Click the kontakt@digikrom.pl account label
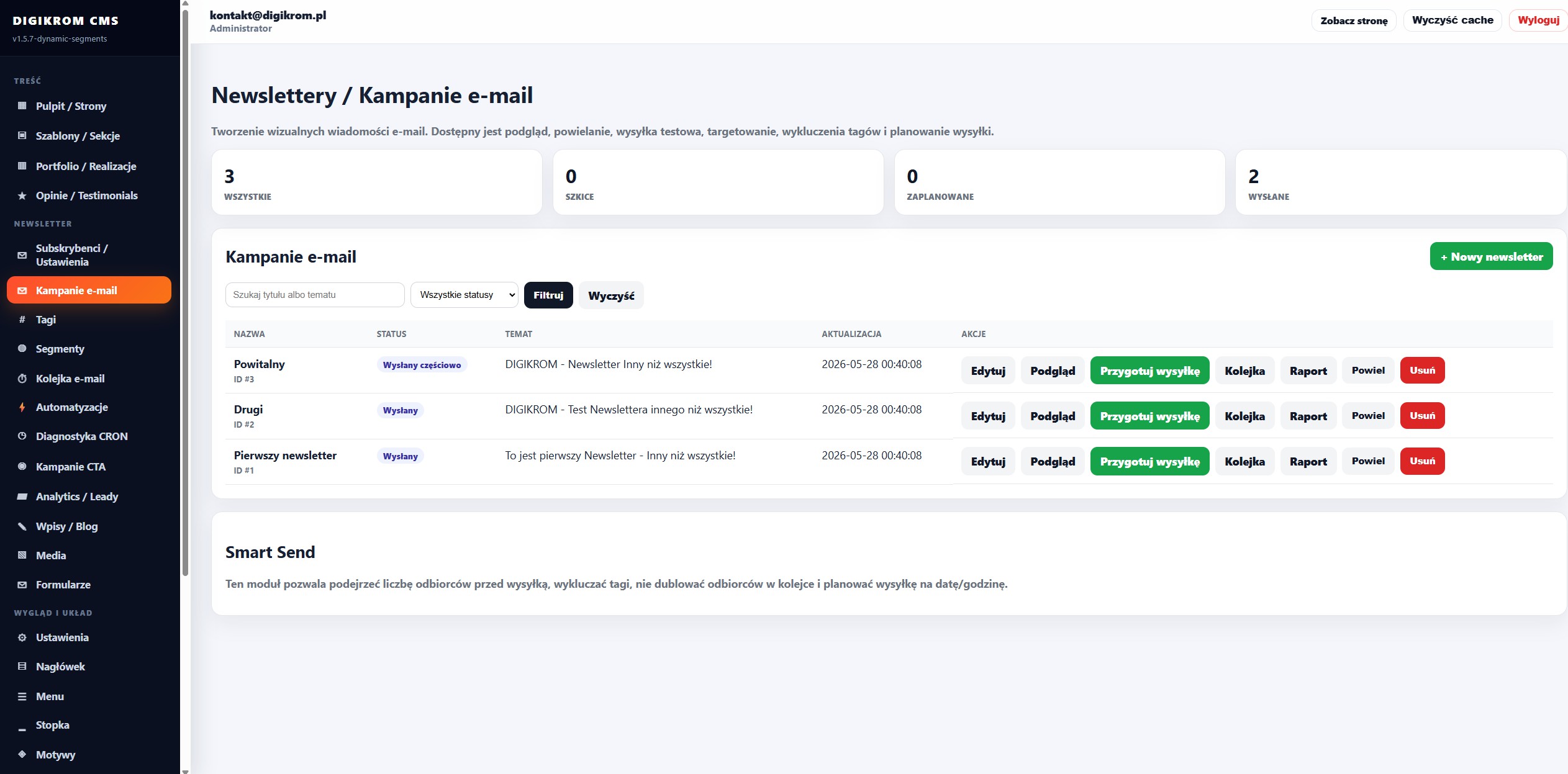1568x774 pixels. coord(268,16)
